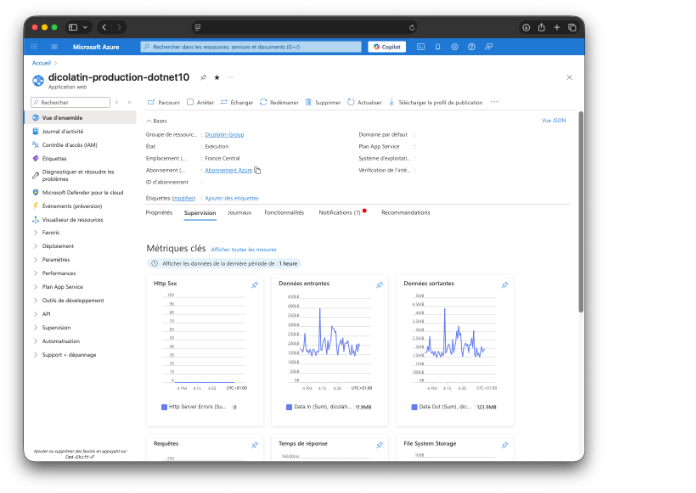
Task: Change the 1 heure time range filter
Action: click(224, 264)
